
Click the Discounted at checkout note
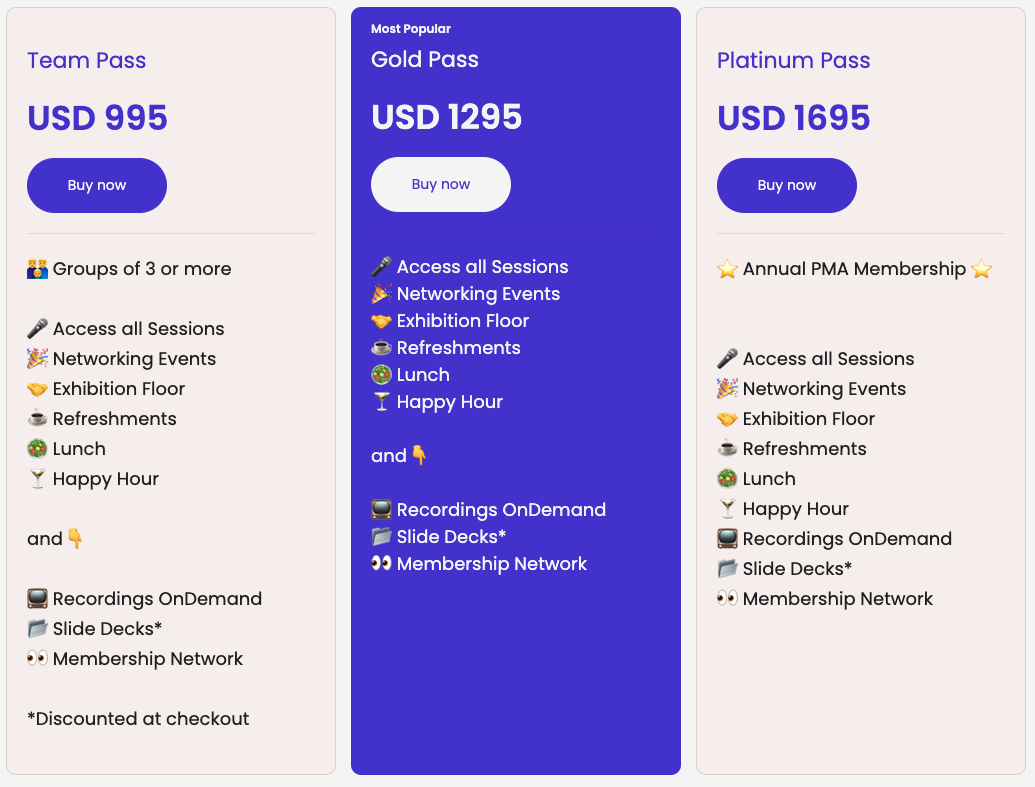coord(138,718)
